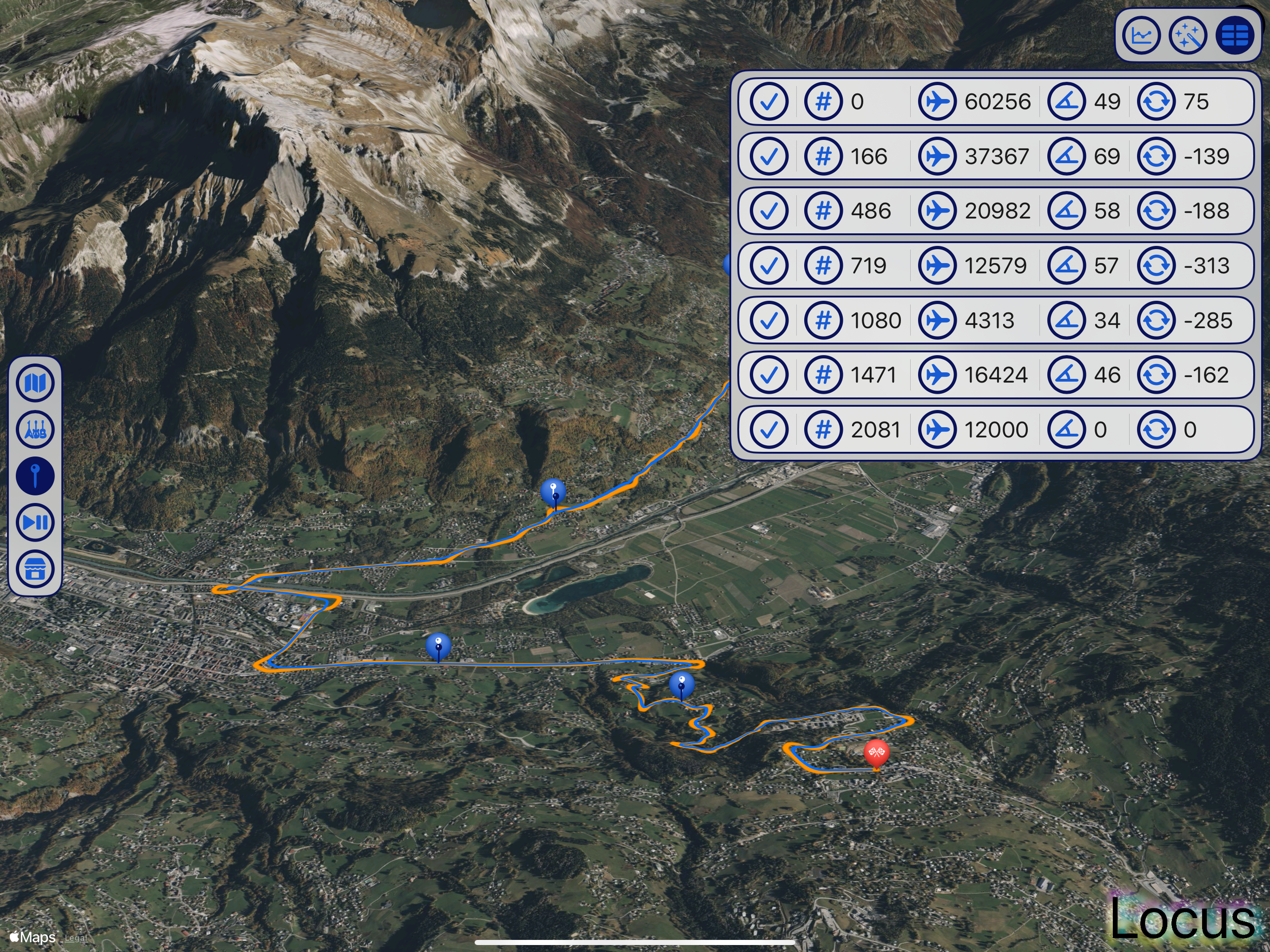
Task: Open the store icon
Action: 35,569
